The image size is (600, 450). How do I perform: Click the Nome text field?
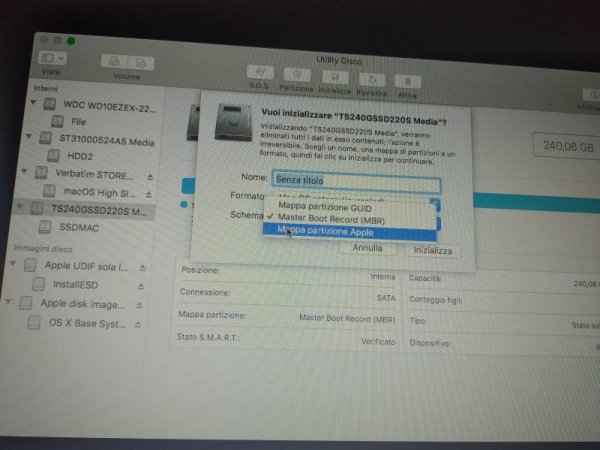[357, 181]
